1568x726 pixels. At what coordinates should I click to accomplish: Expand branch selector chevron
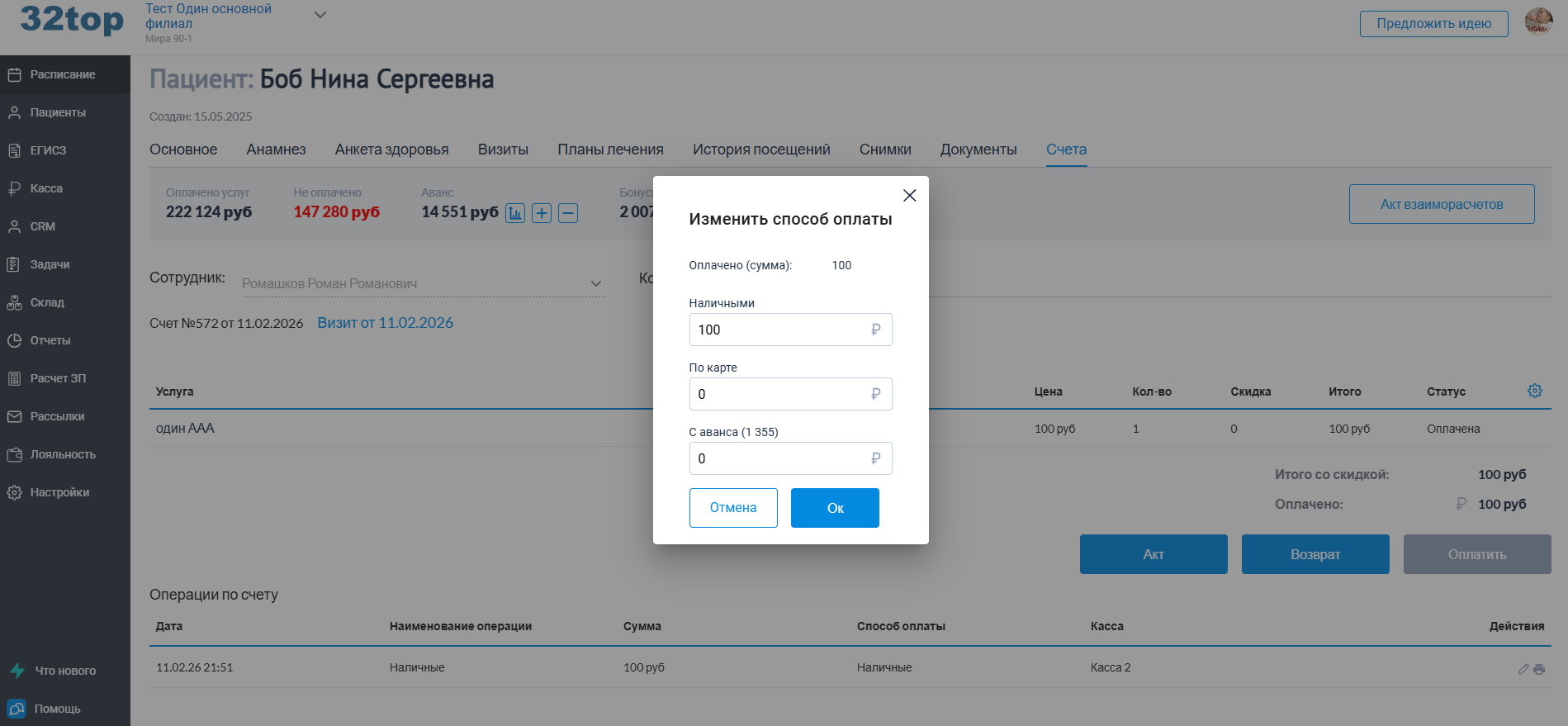tap(320, 15)
